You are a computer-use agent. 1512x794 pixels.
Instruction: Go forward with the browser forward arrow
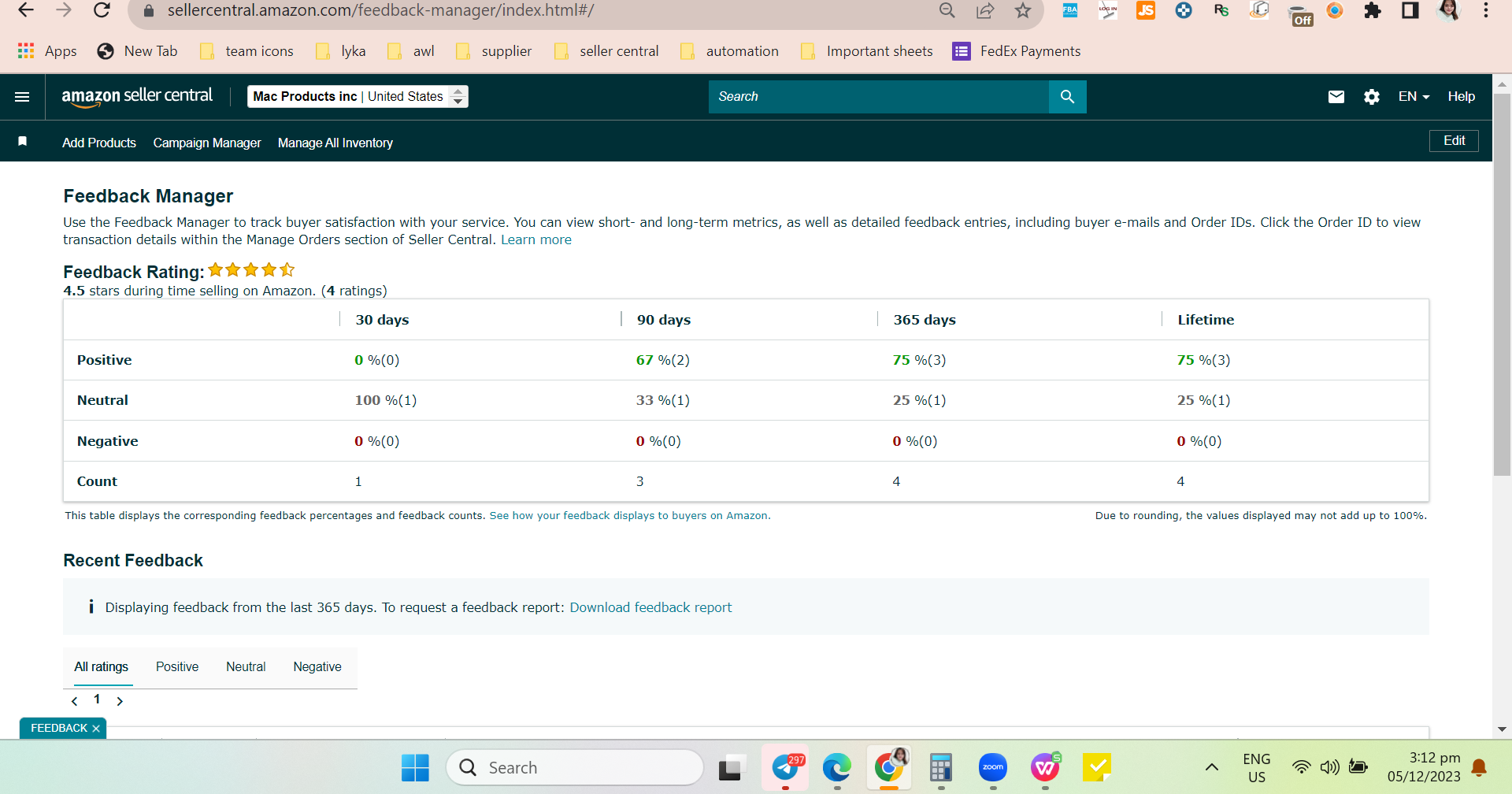click(64, 10)
